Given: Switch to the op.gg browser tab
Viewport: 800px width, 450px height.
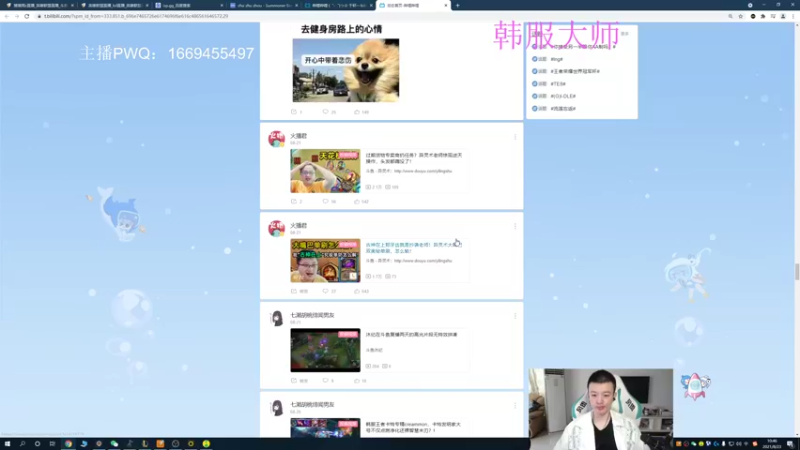Looking at the screenshot, I should (x=188, y=5).
